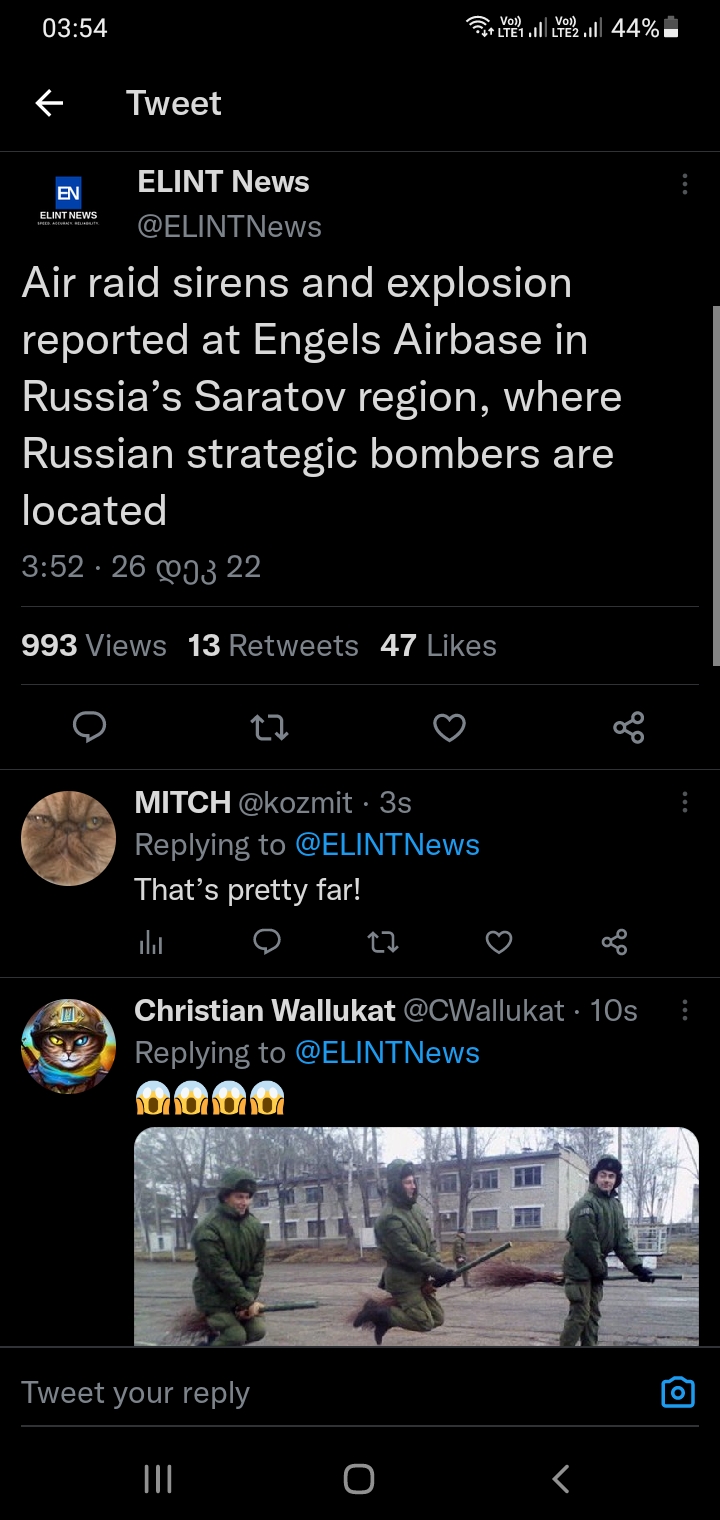This screenshot has height=1520, width=720.
Task: Retweet MITCH's reply
Action: [x=383, y=941]
